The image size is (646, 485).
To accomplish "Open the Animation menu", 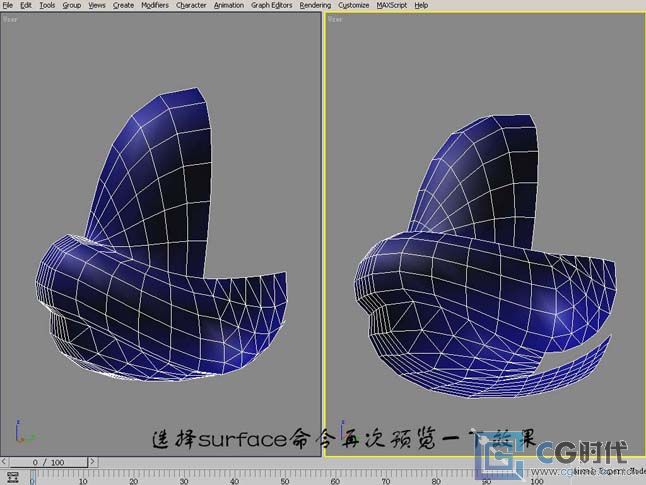I will click(x=229, y=5).
